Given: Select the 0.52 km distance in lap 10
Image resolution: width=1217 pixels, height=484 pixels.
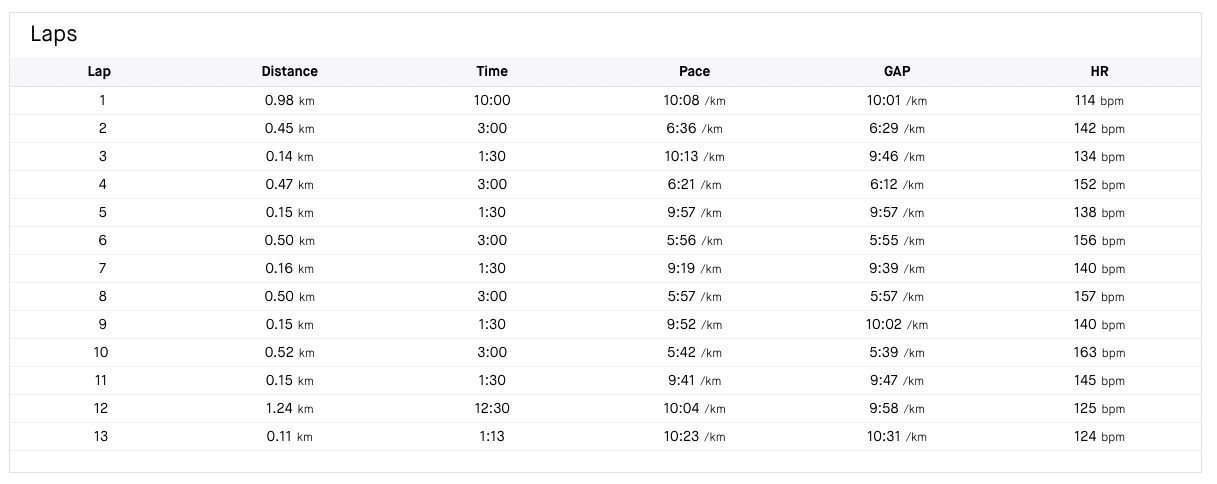Looking at the screenshot, I should (x=289, y=353).
